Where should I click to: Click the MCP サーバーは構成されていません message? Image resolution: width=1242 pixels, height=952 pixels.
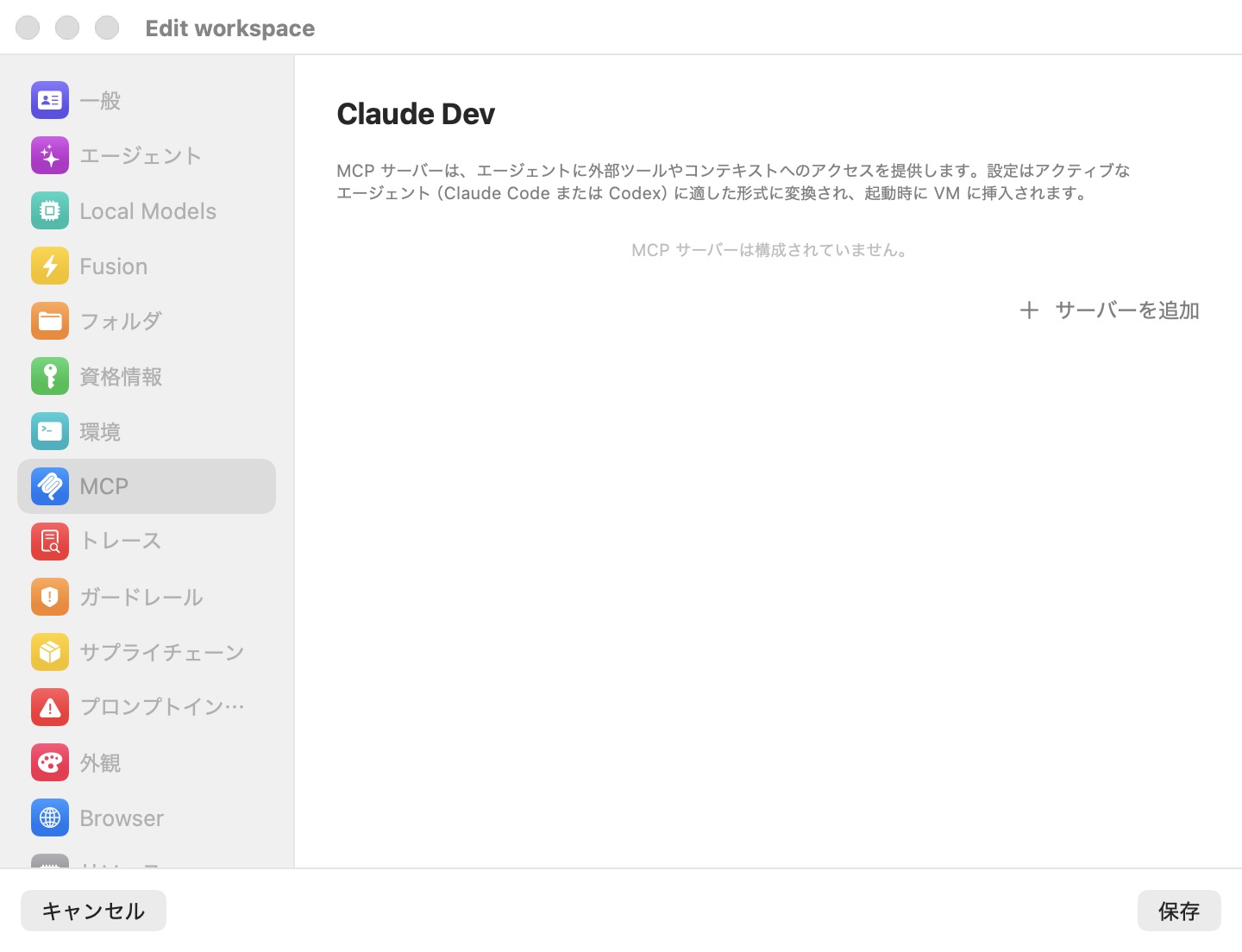(x=768, y=250)
